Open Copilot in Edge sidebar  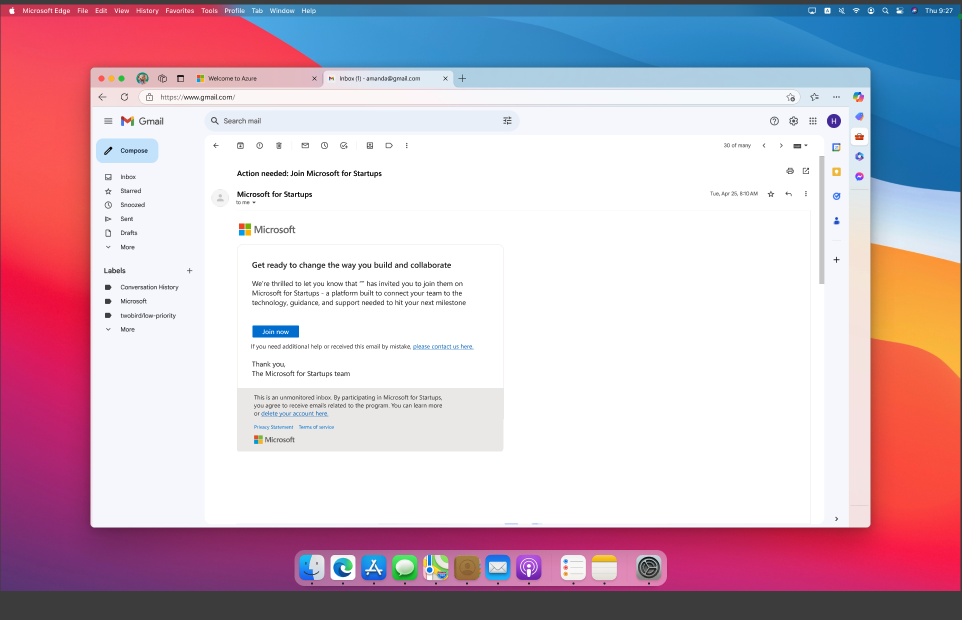(x=858, y=97)
